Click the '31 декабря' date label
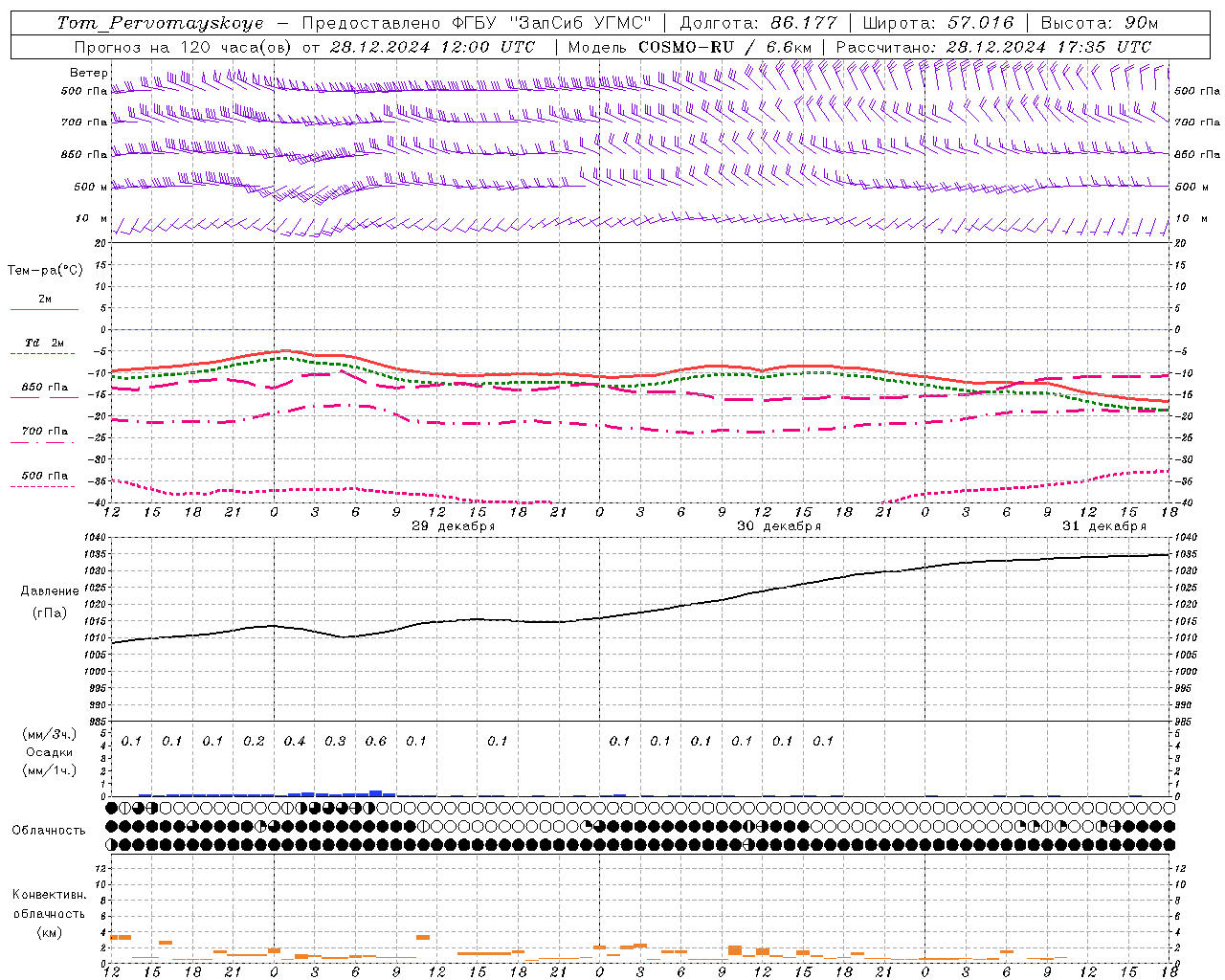Viewport: 1225px width, 980px height. (1103, 526)
